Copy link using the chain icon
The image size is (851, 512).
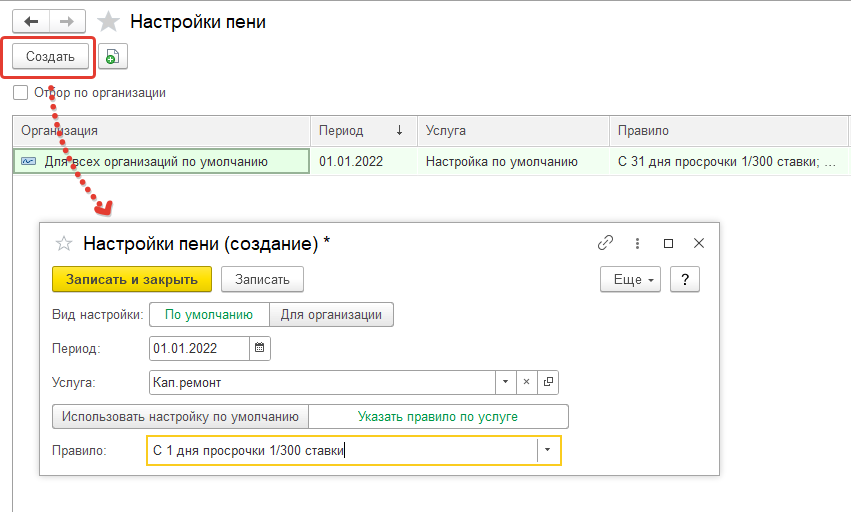pos(605,243)
